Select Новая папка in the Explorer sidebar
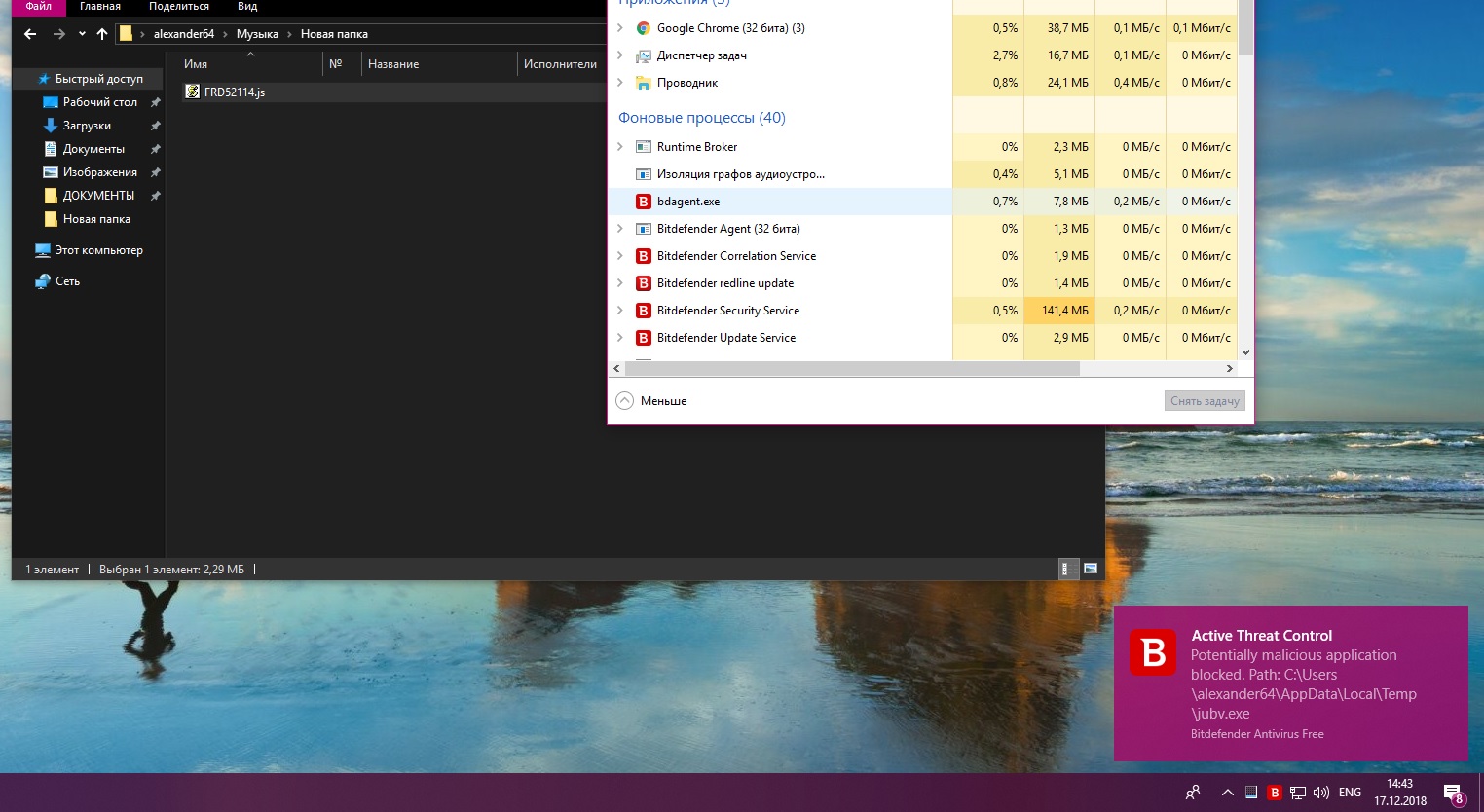This screenshot has width=1484, height=812. [x=96, y=219]
